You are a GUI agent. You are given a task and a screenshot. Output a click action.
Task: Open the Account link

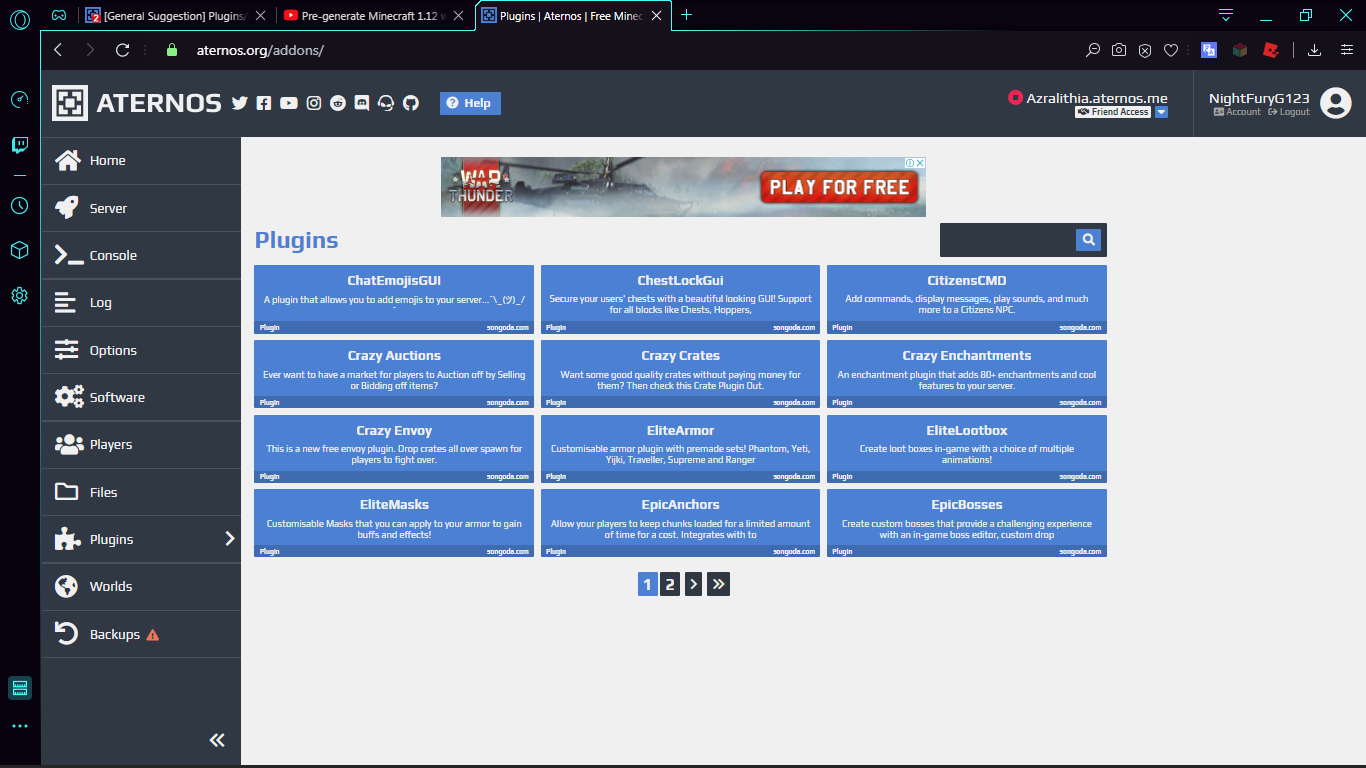coord(1237,112)
